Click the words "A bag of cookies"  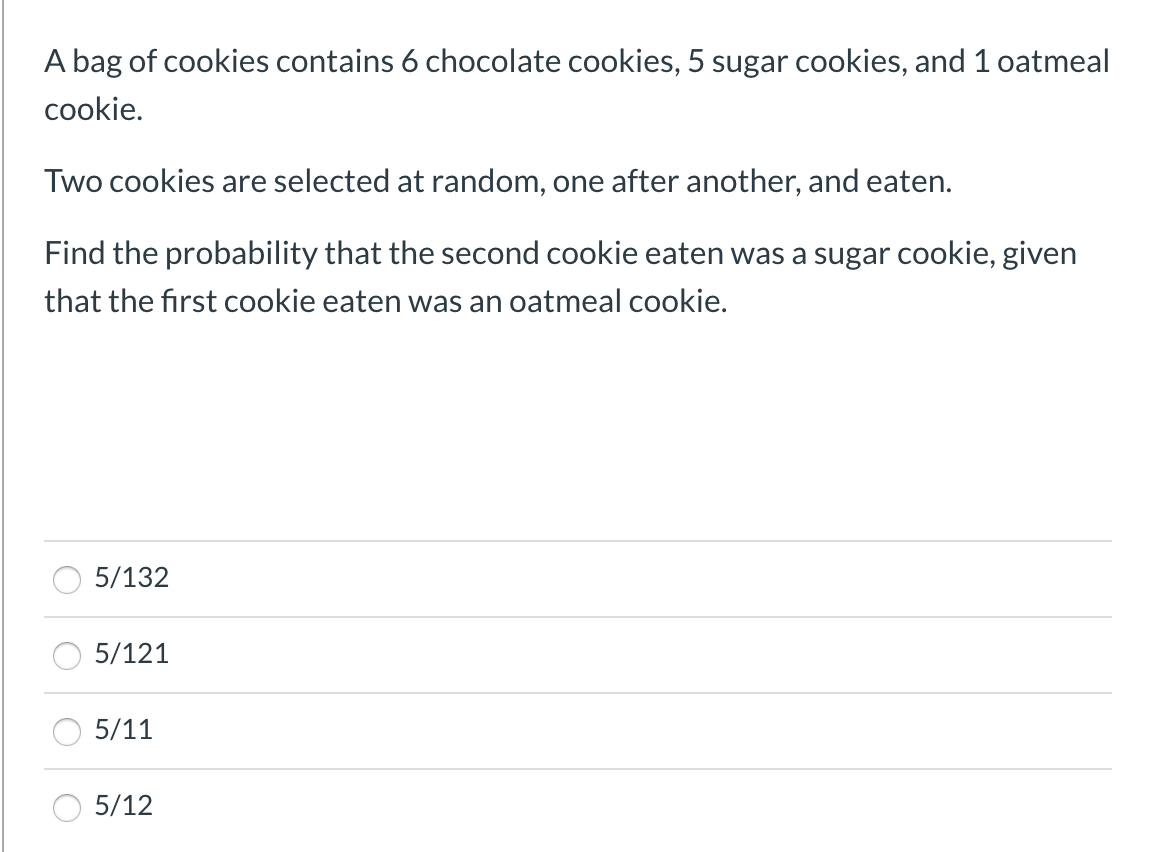(x=156, y=62)
